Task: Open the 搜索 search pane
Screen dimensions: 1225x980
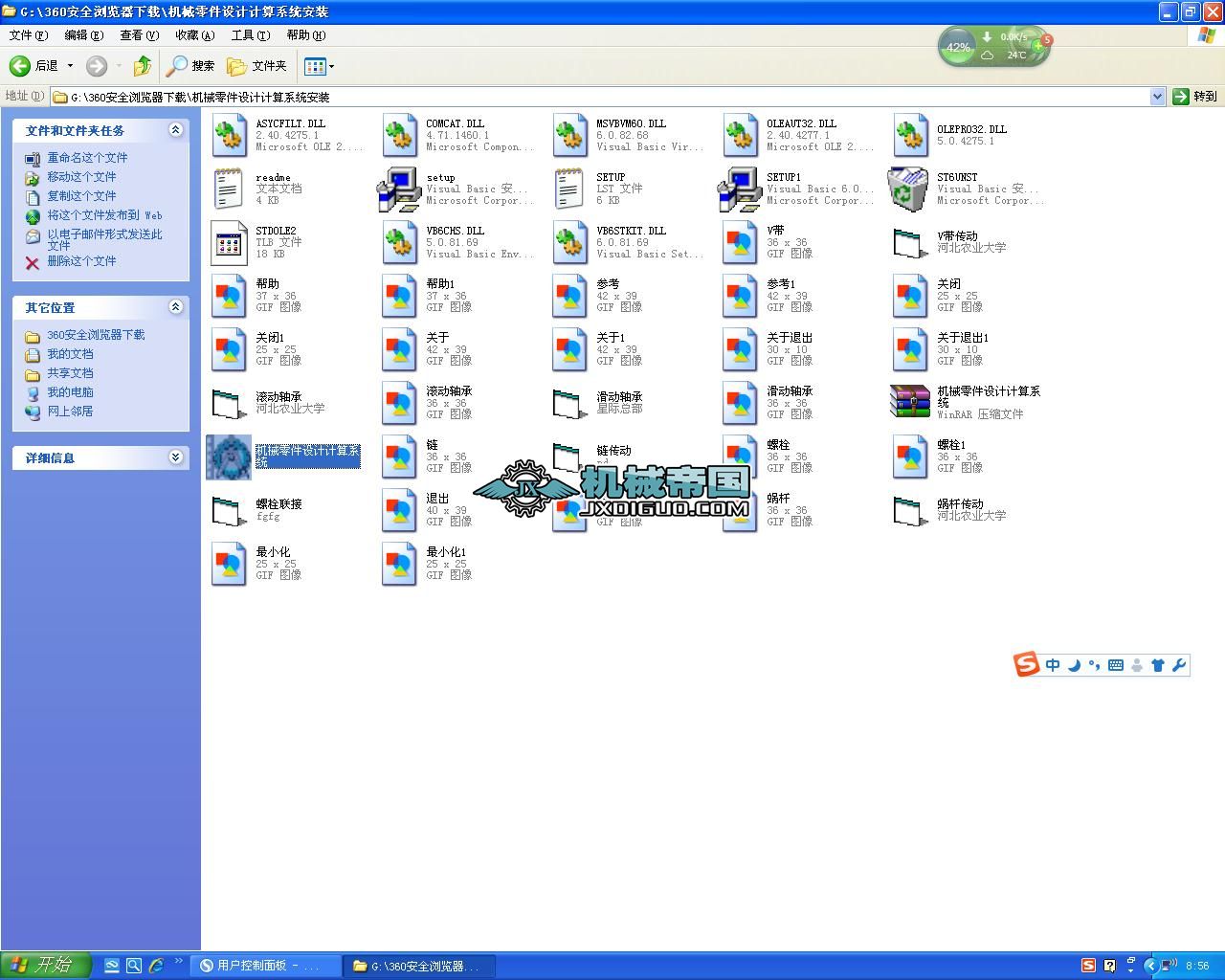Action: tap(189, 66)
